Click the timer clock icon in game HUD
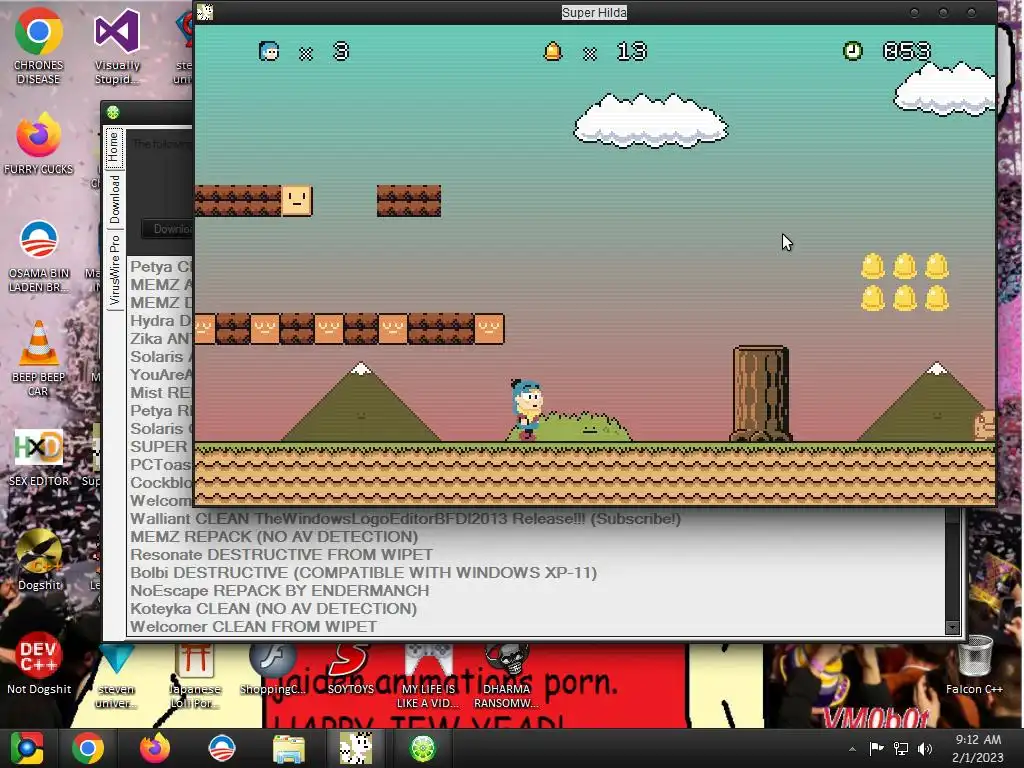 (x=852, y=51)
